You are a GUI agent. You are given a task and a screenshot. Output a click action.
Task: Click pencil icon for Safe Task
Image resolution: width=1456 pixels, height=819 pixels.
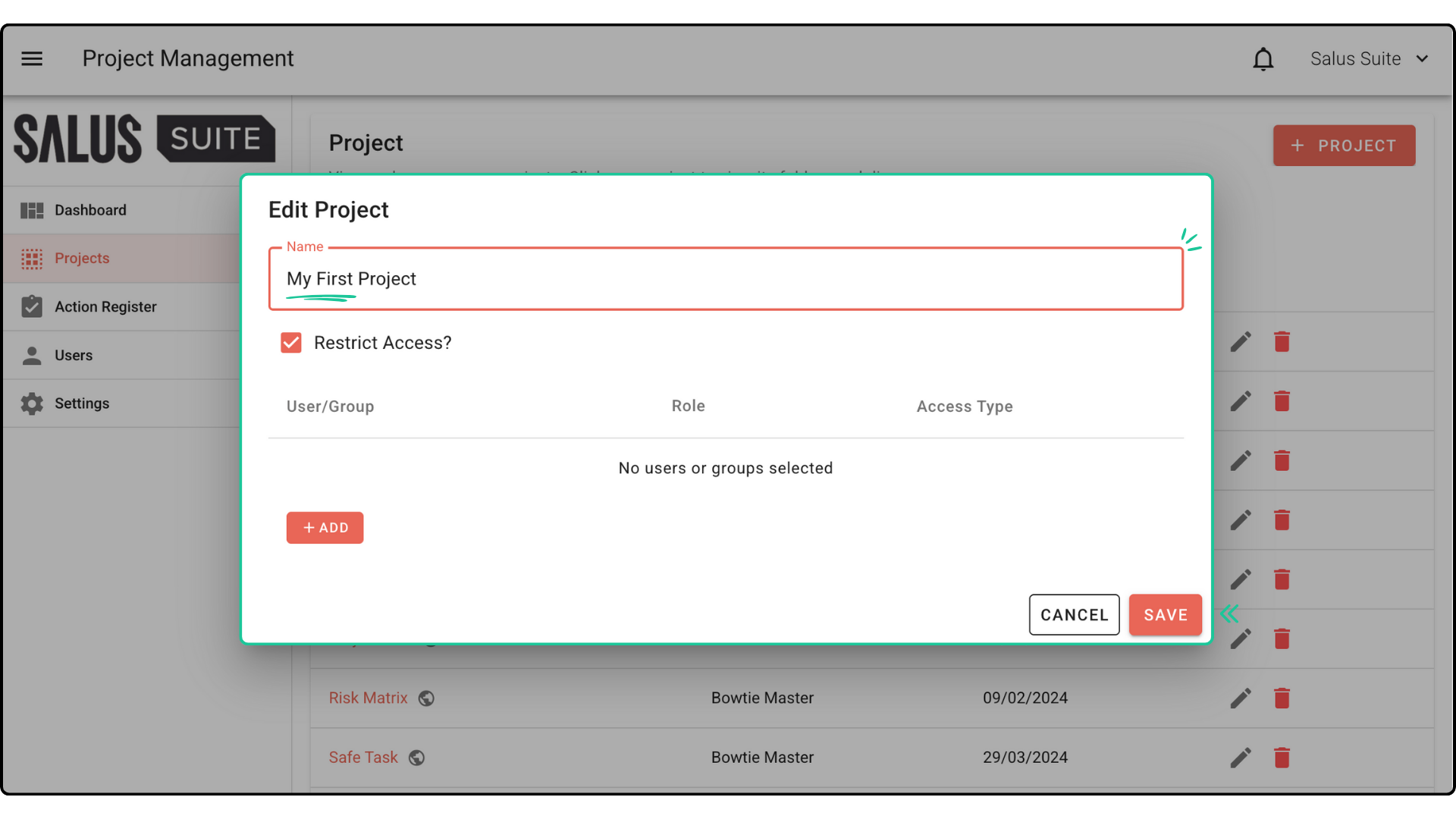1241,758
